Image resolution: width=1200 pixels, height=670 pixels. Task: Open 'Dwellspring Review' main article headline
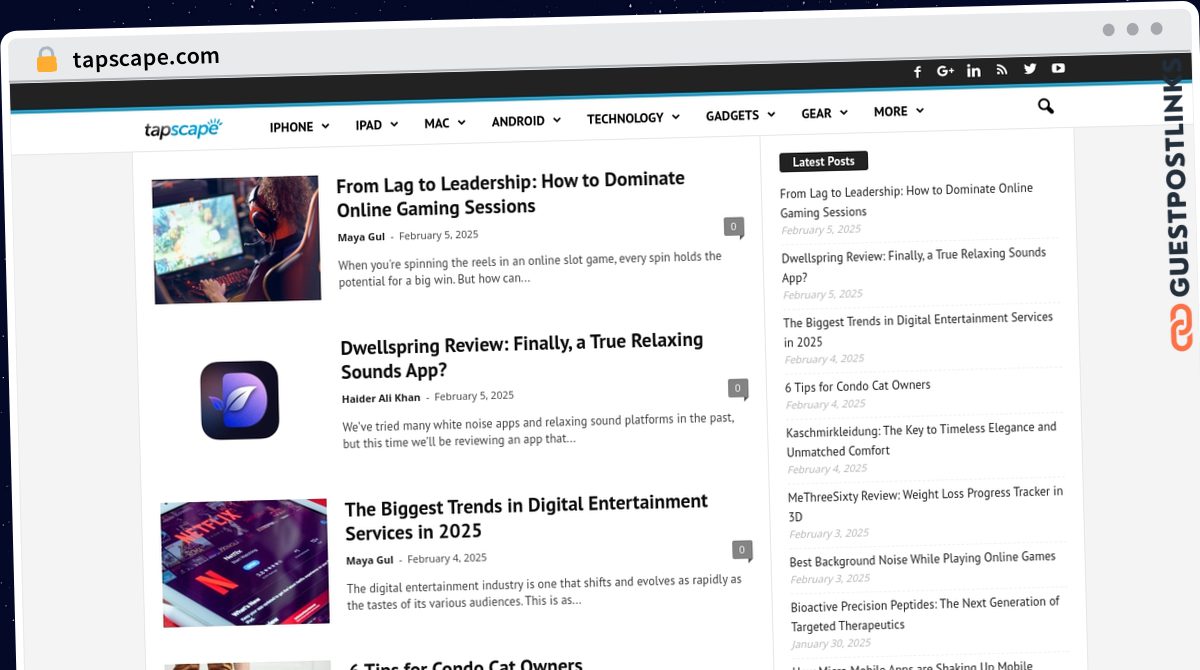pyautogui.click(x=522, y=356)
